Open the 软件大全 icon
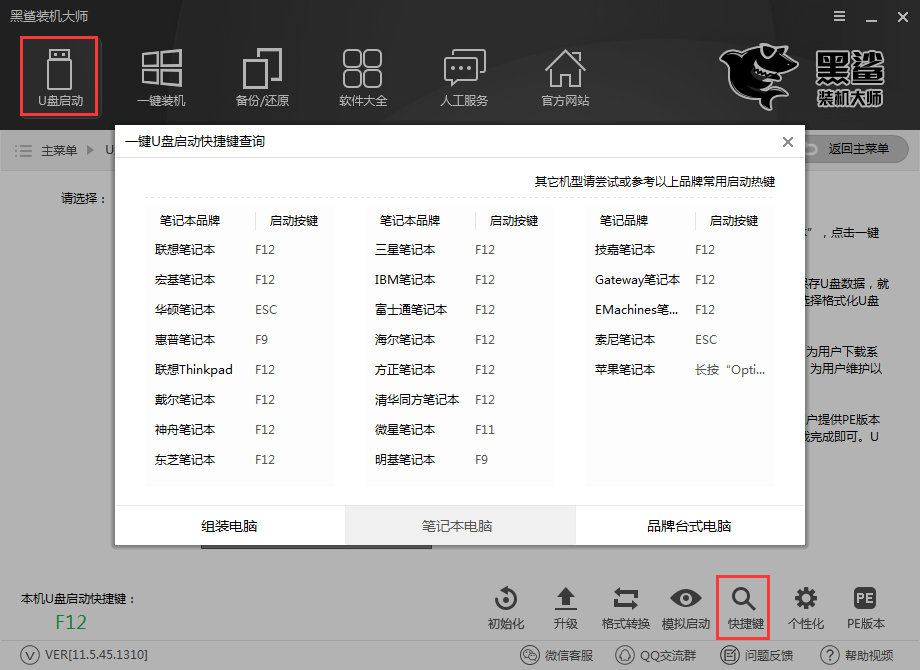The height and width of the screenshot is (670, 920). (363, 77)
